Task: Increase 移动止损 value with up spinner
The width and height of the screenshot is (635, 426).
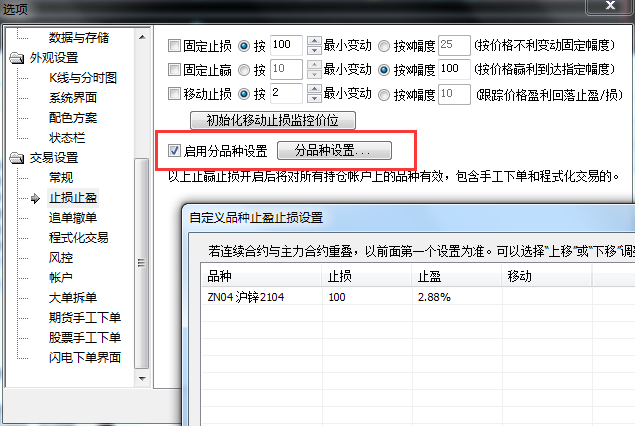Action: 314,89
